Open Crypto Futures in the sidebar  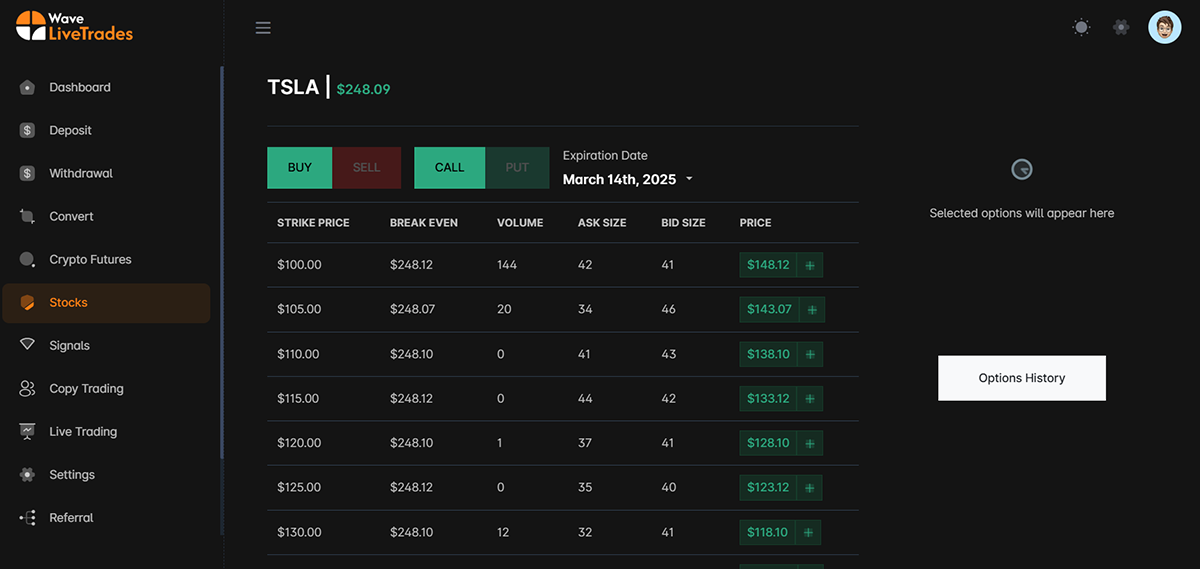pyautogui.click(x=90, y=259)
